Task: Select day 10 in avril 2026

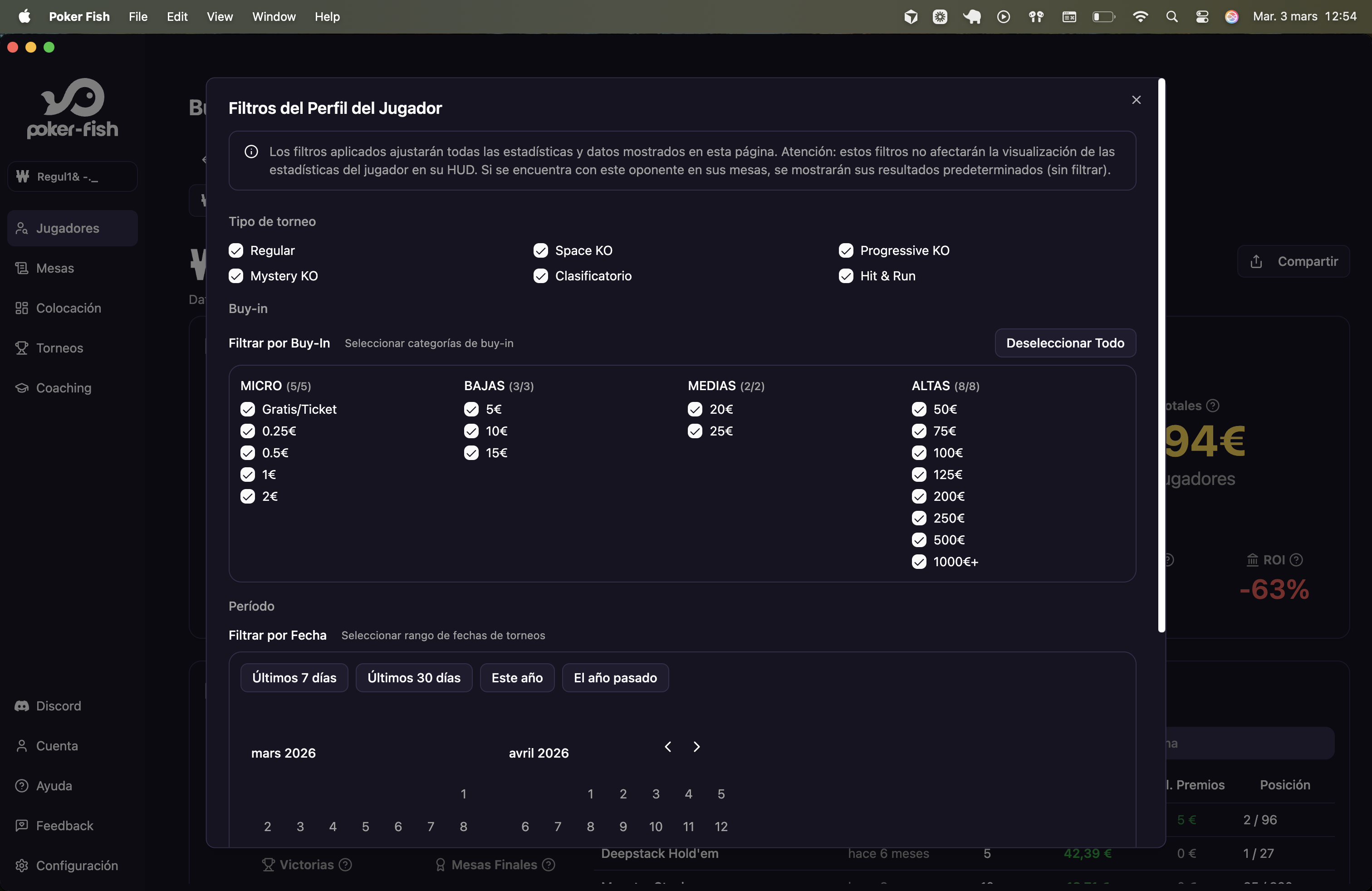Action: (656, 827)
